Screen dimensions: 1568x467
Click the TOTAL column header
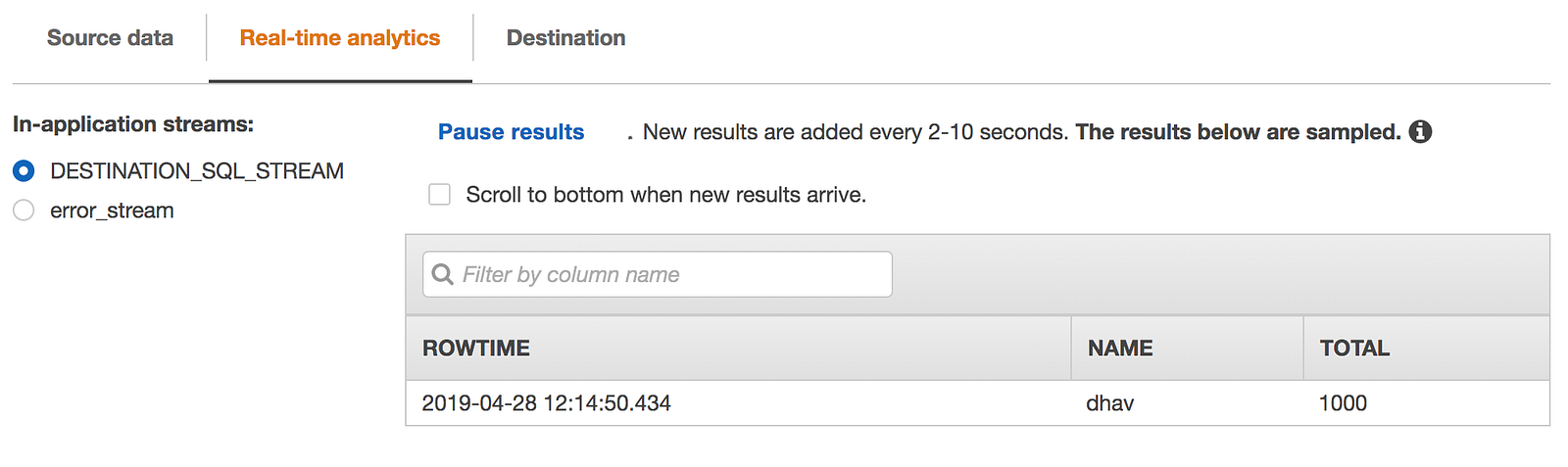click(1354, 349)
